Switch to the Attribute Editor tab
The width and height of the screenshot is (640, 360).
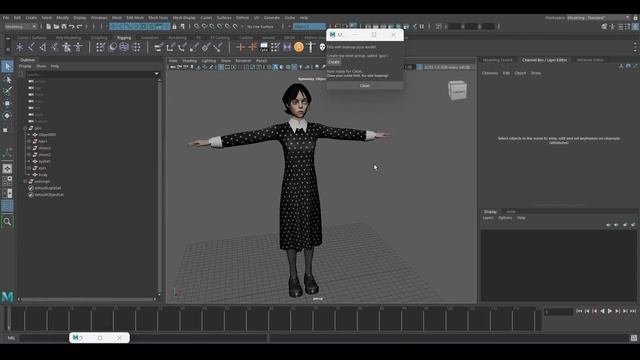point(590,60)
